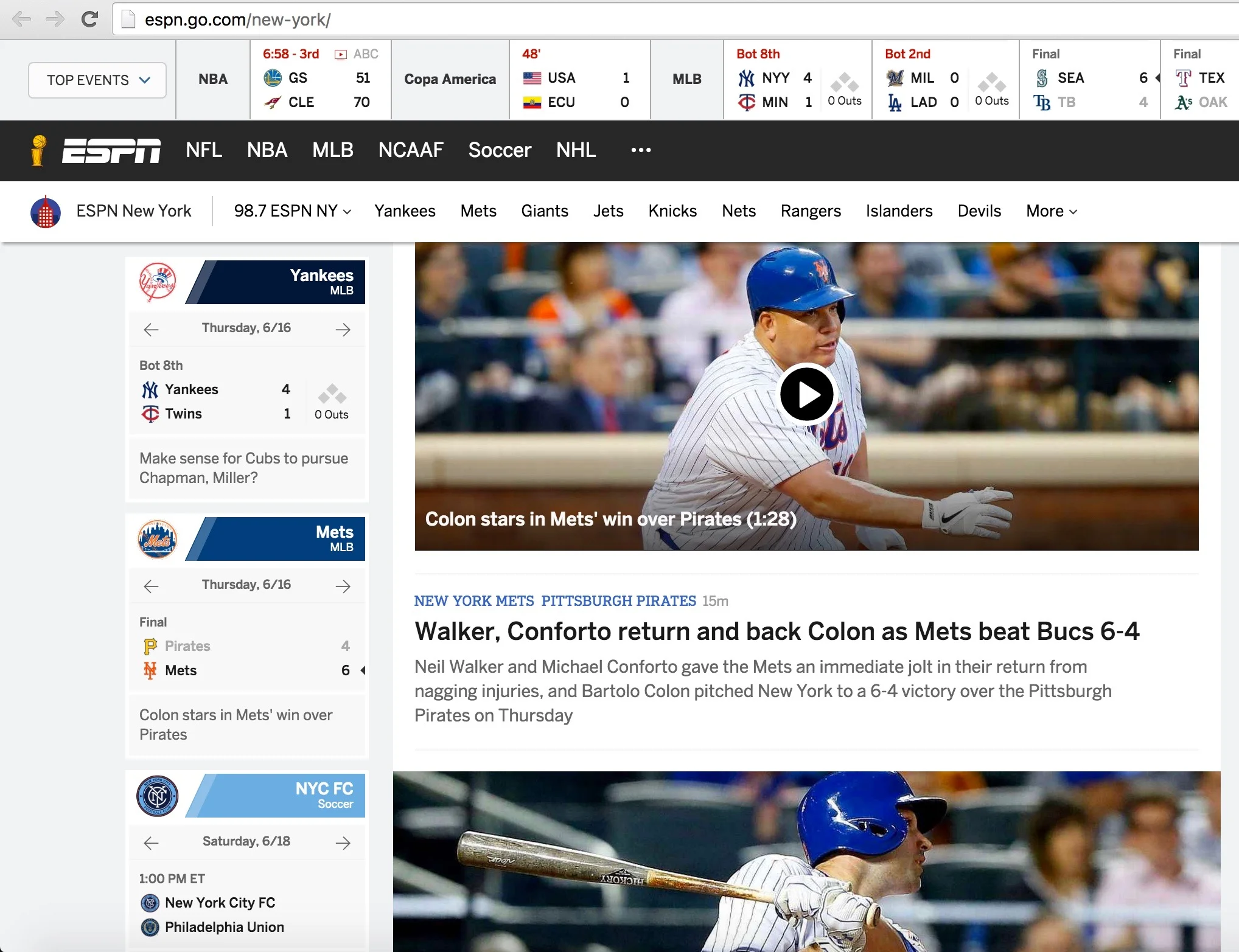
Task: Click the Philadelphia Union crest
Action: click(x=150, y=927)
